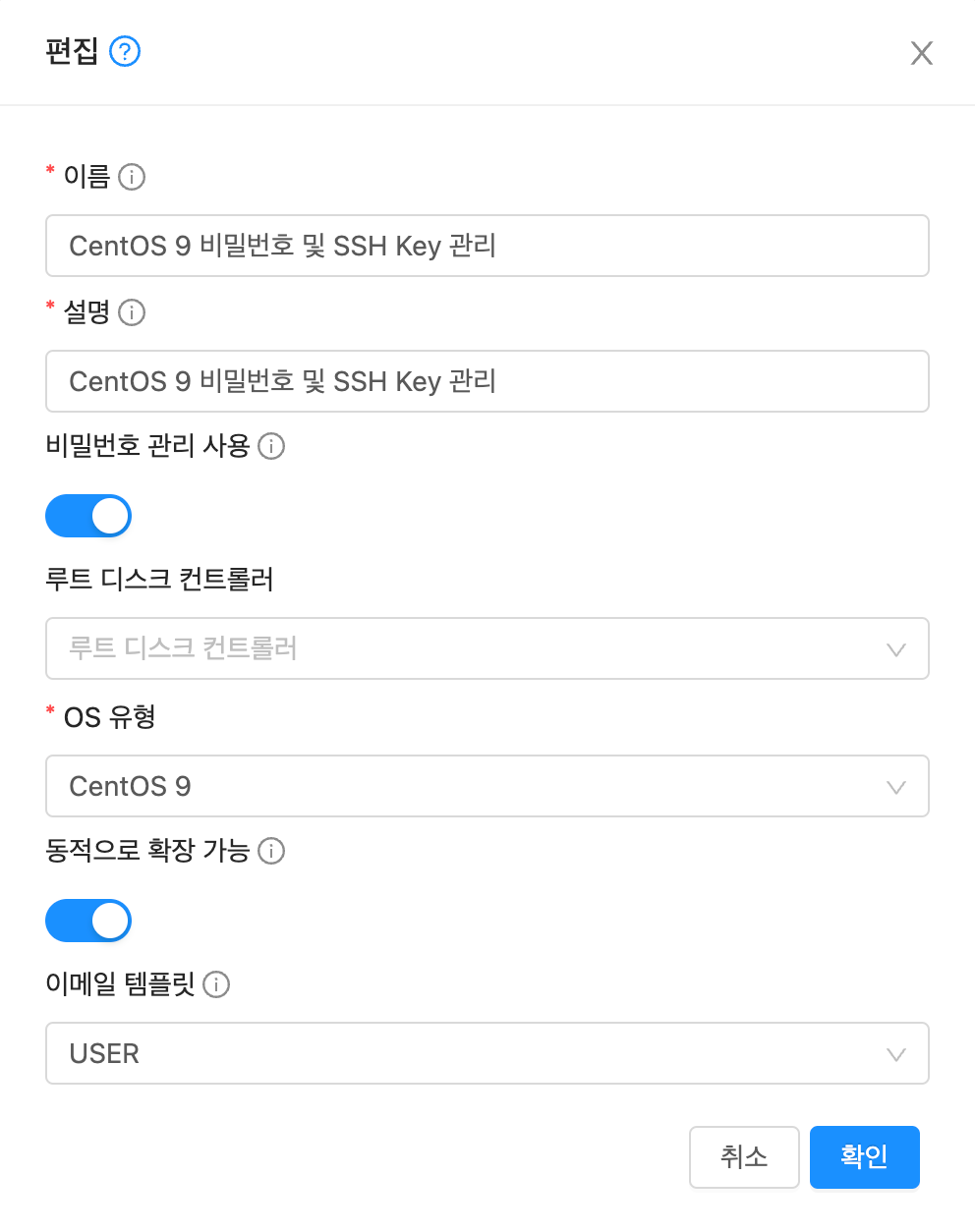Image resolution: width=975 pixels, height=1232 pixels.
Task: Click the help question mark icon beside 편집
Action: 125,51
